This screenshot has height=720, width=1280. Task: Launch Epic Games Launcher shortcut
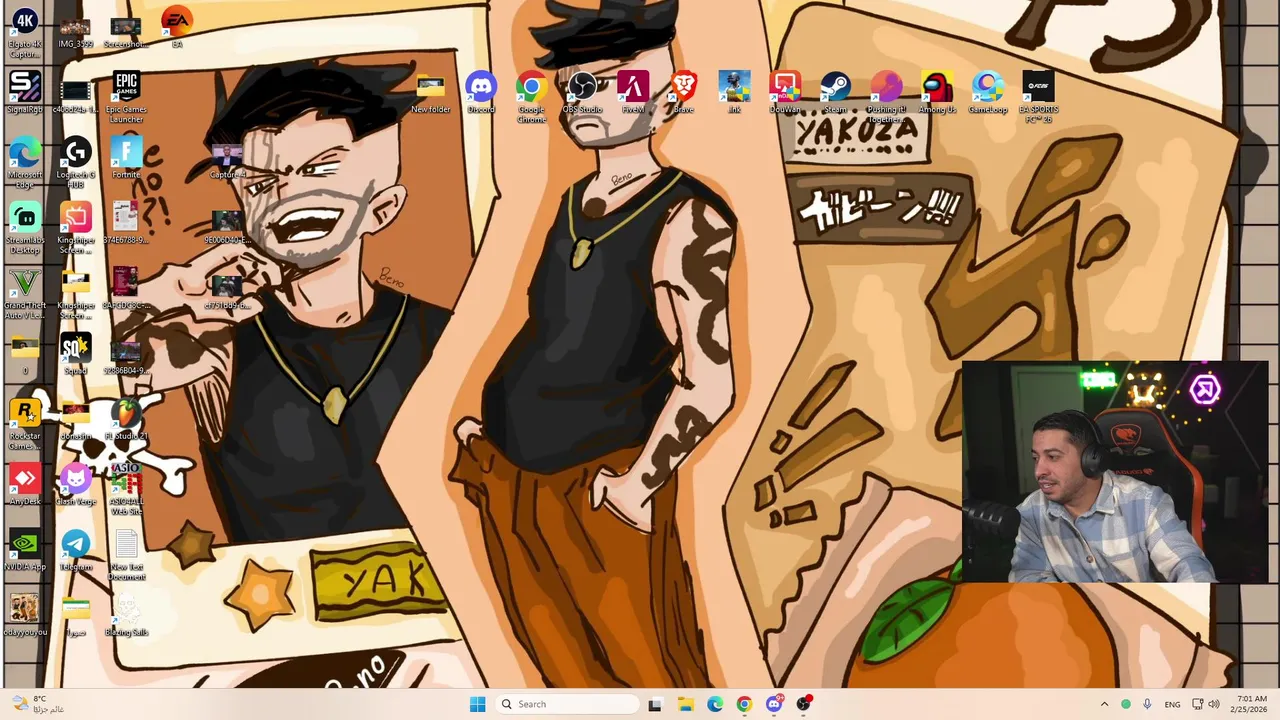click(x=126, y=97)
